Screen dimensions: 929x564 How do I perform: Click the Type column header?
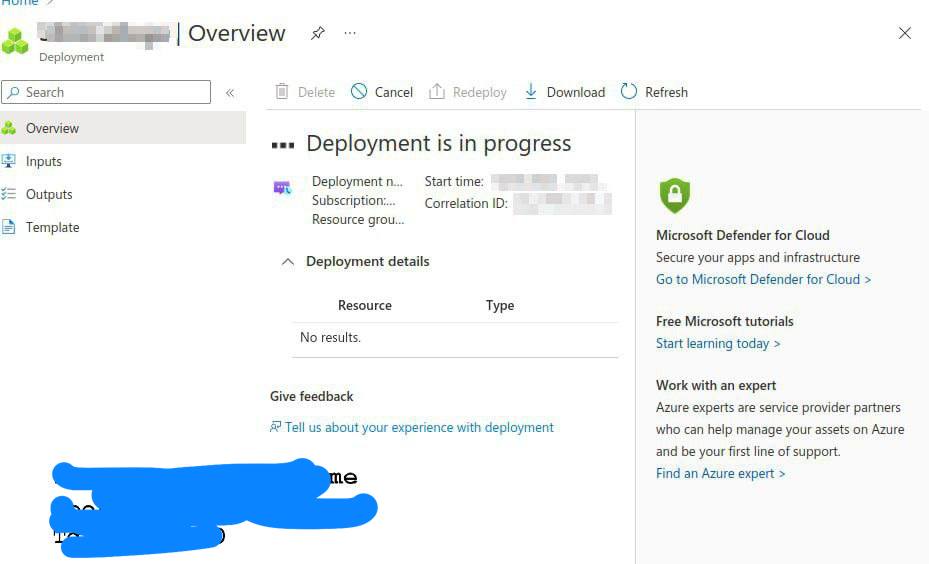(500, 306)
